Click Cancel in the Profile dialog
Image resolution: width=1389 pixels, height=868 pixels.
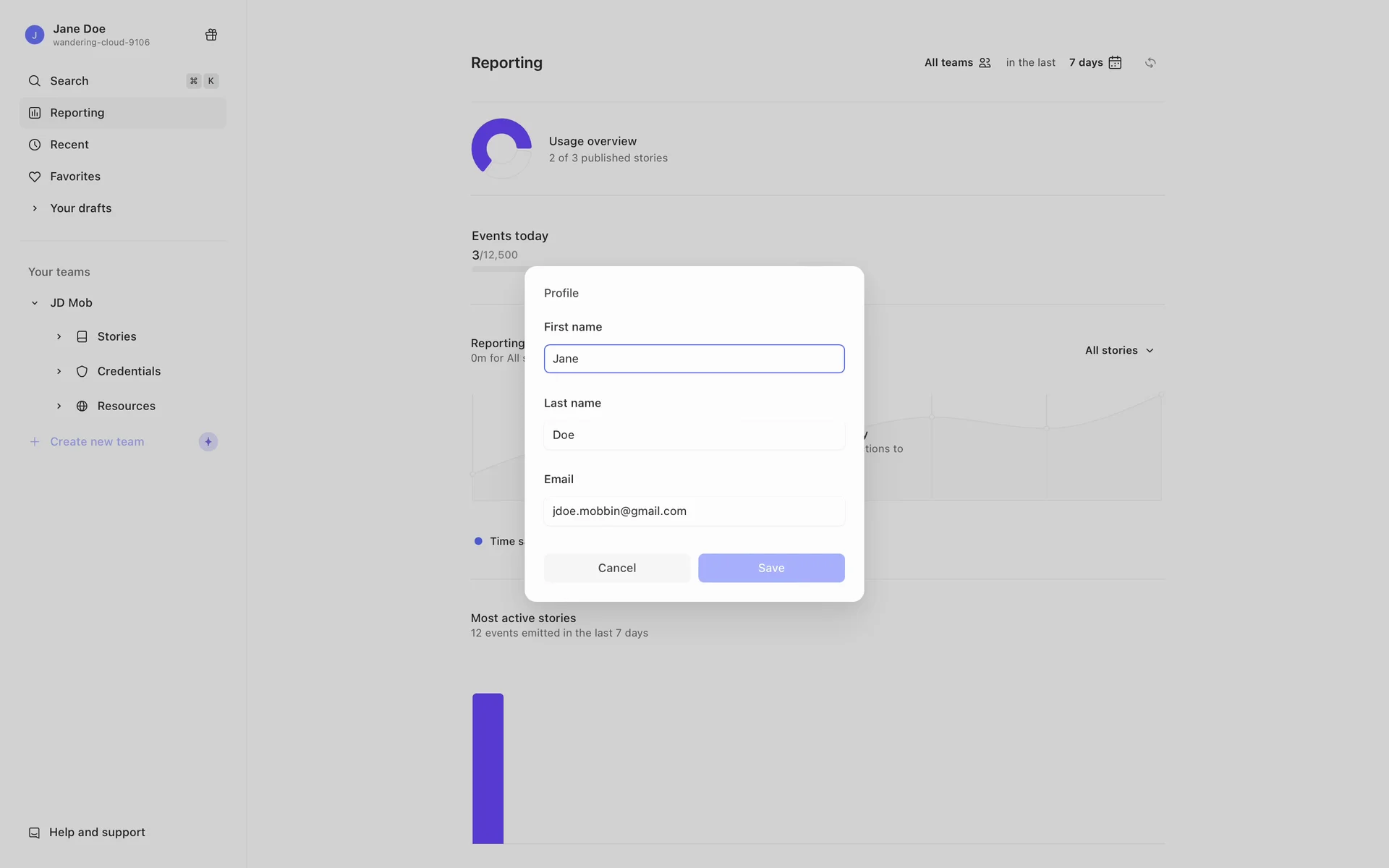tap(616, 568)
